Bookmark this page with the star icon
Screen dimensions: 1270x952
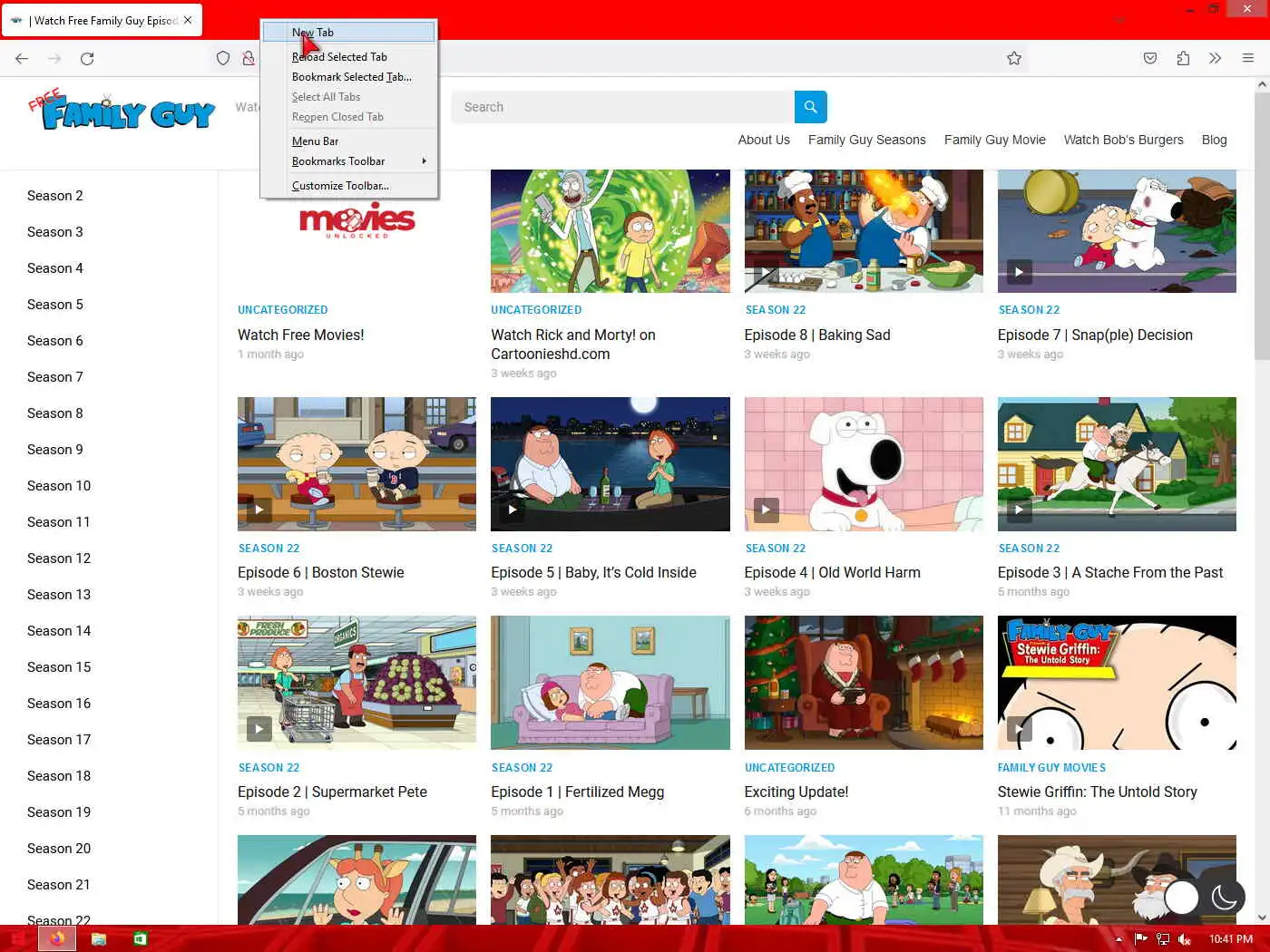point(1014,58)
